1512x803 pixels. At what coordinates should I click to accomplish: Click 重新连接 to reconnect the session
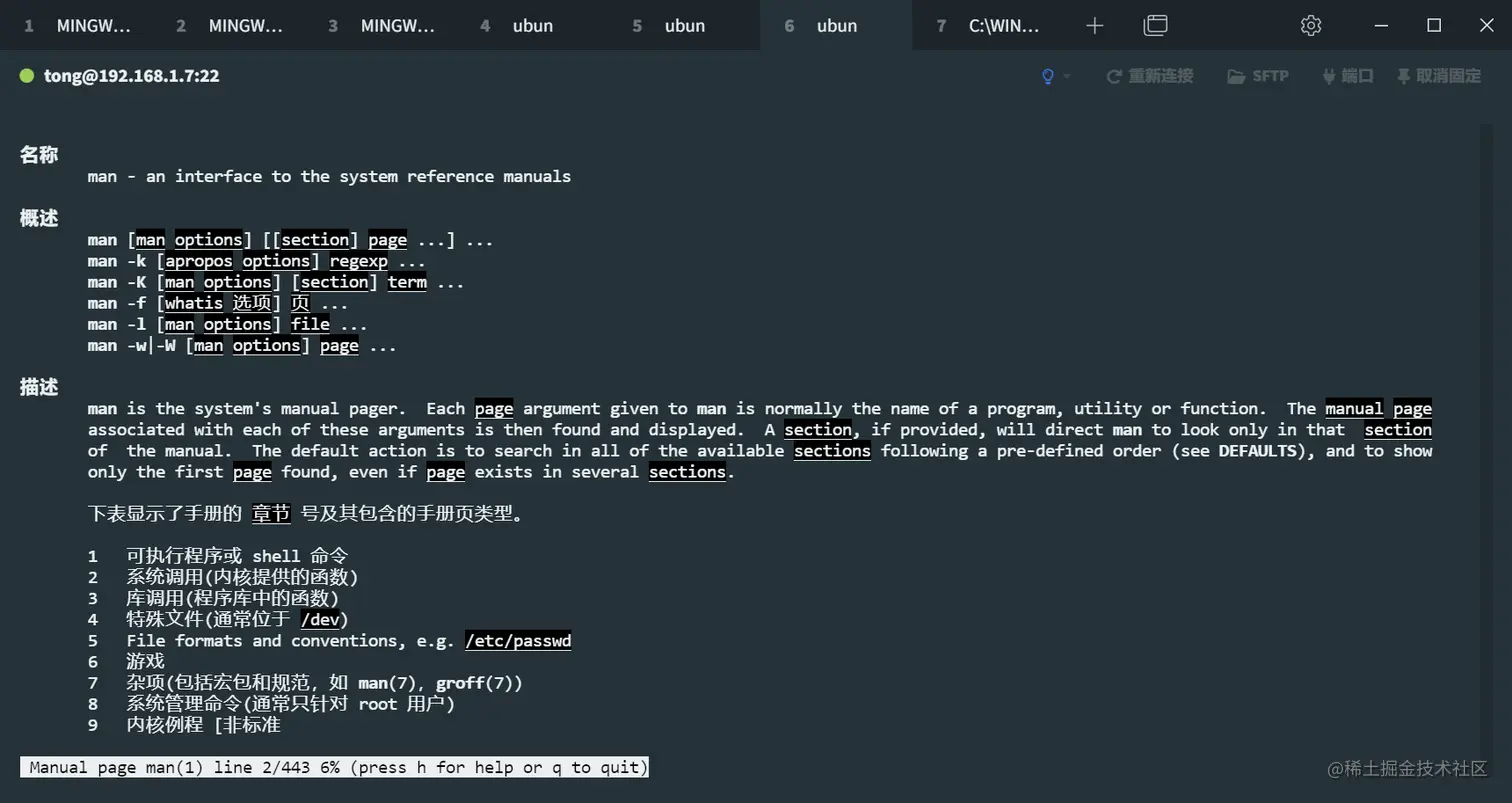point(1150,76)
